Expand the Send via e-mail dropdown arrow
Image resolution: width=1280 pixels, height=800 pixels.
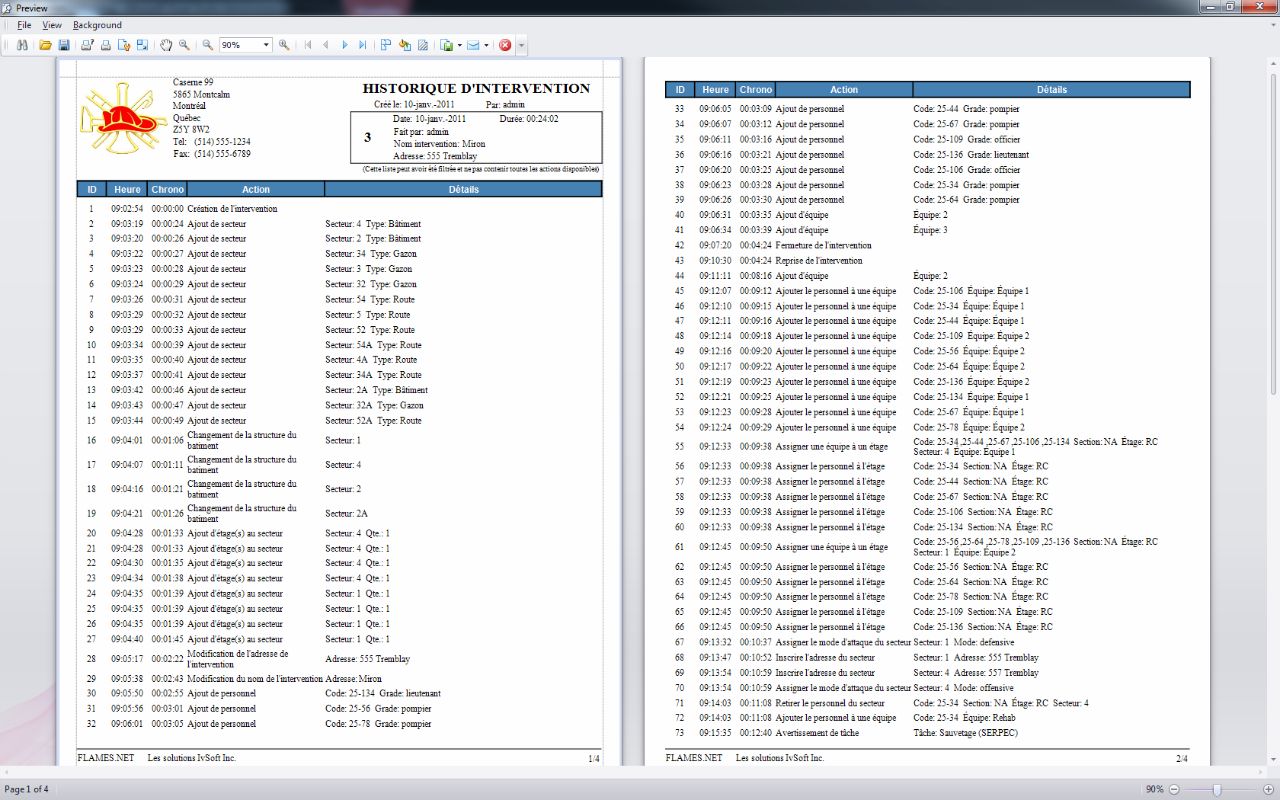[x=487, y=45]
